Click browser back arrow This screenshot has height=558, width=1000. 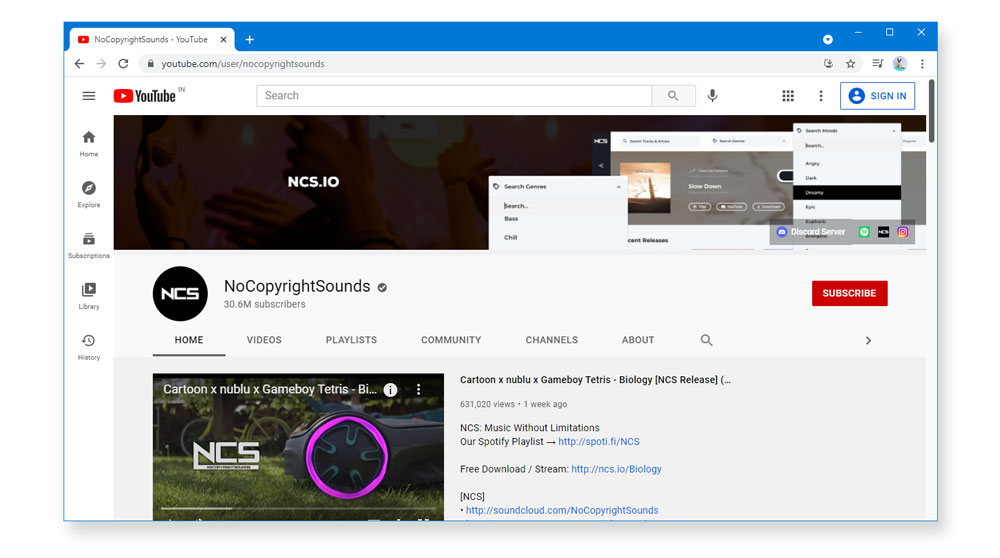tap(79, 64)
